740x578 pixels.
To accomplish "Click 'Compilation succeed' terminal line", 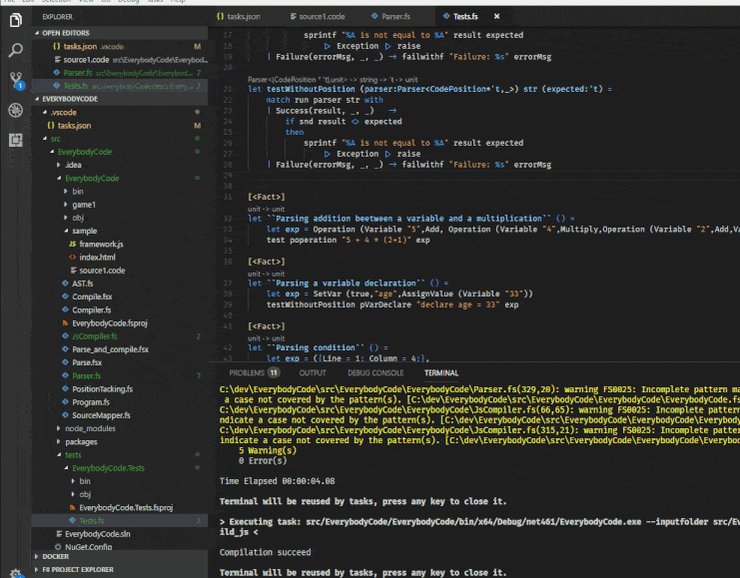I will pyautogui.click(x=265, y=552).
